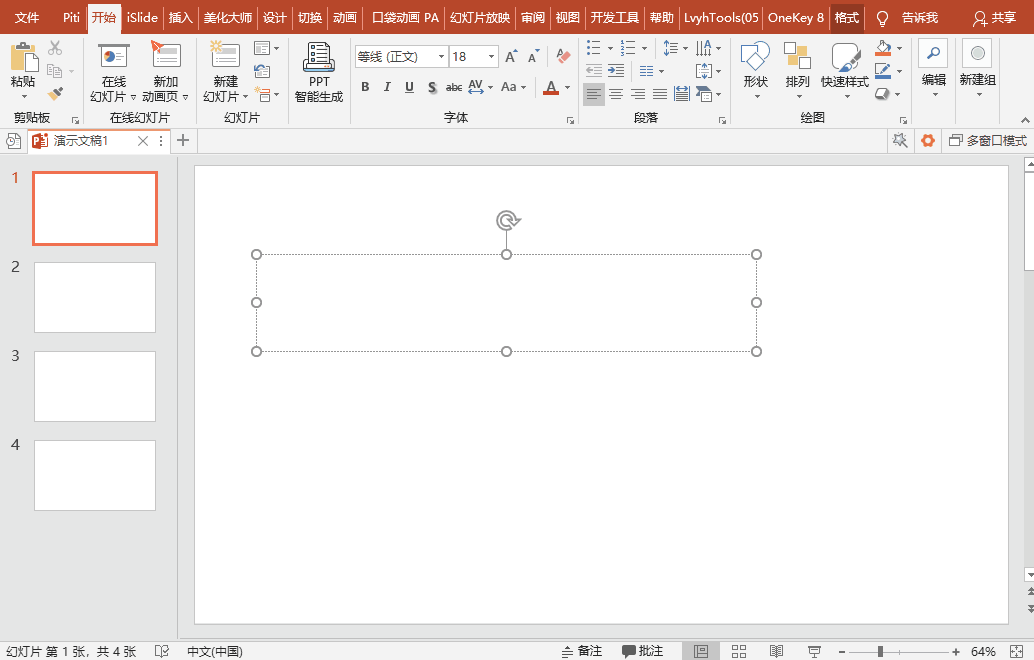Viewport: 1034px width, 660px height.
Task: Click the font color A swatch
Action: (x=551, y=87)
